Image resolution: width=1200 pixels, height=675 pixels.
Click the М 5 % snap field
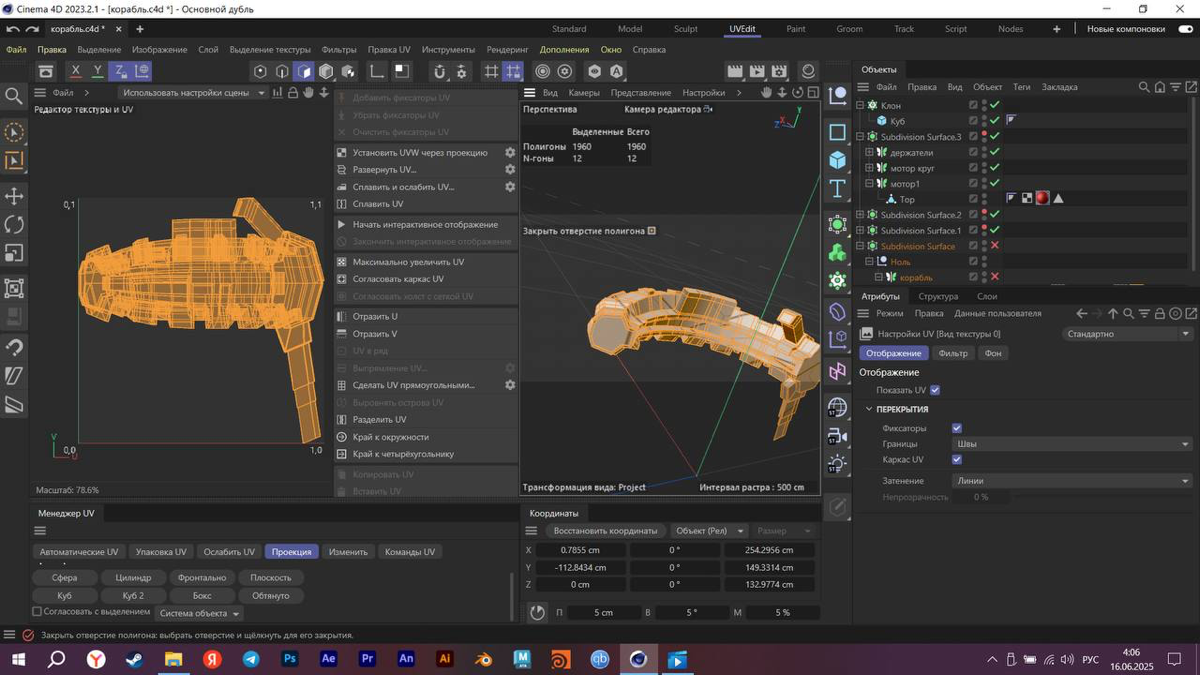coord(782,612)
